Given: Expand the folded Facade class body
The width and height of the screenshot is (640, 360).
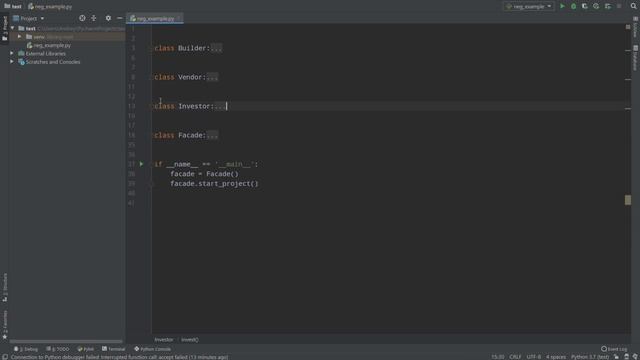Looking at the screenshot, I should [212, 135].
